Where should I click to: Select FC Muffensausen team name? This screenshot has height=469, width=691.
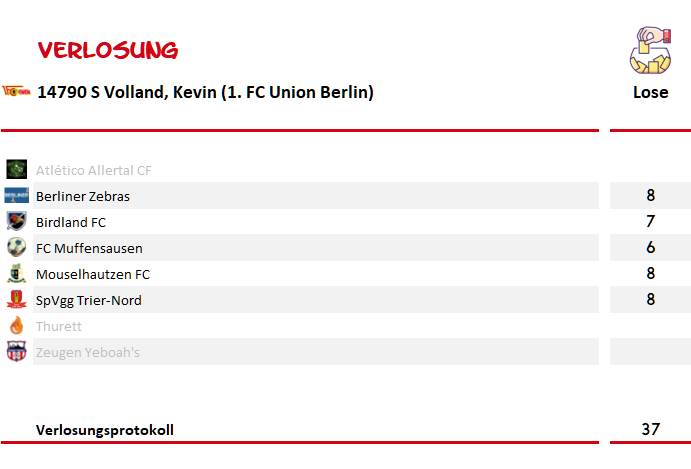click(89, 248)
